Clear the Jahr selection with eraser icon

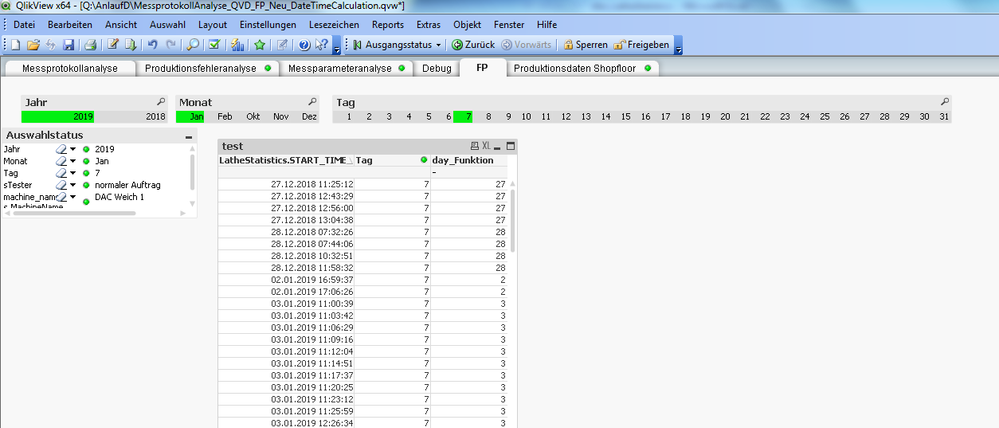pos(61,148)
